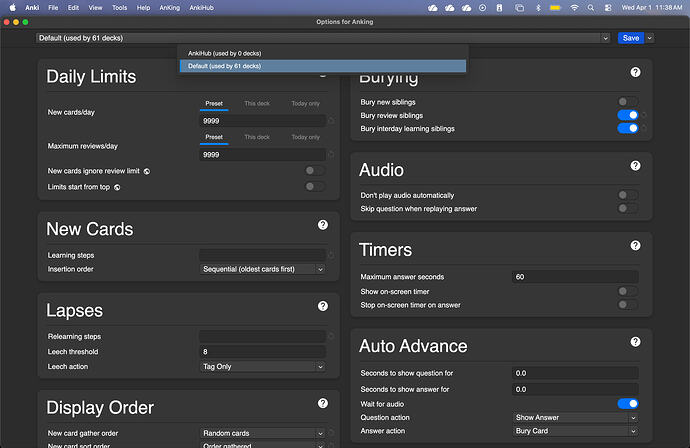Open the File menu
Viewport: 690px width, 448px height.
pyautogui.click(x=53, y=7)
